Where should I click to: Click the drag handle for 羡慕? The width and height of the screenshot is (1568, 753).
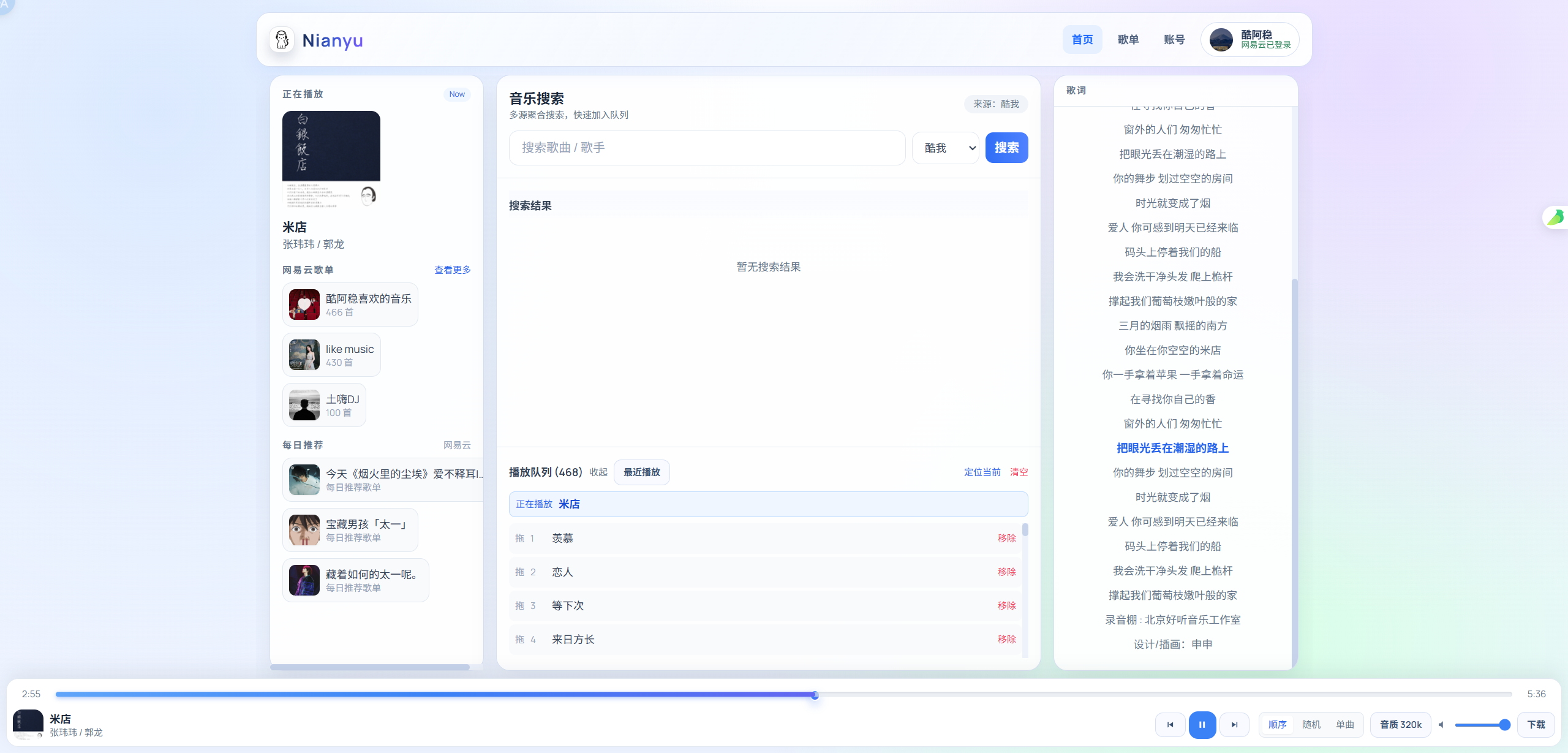click(x=519, y=539)
